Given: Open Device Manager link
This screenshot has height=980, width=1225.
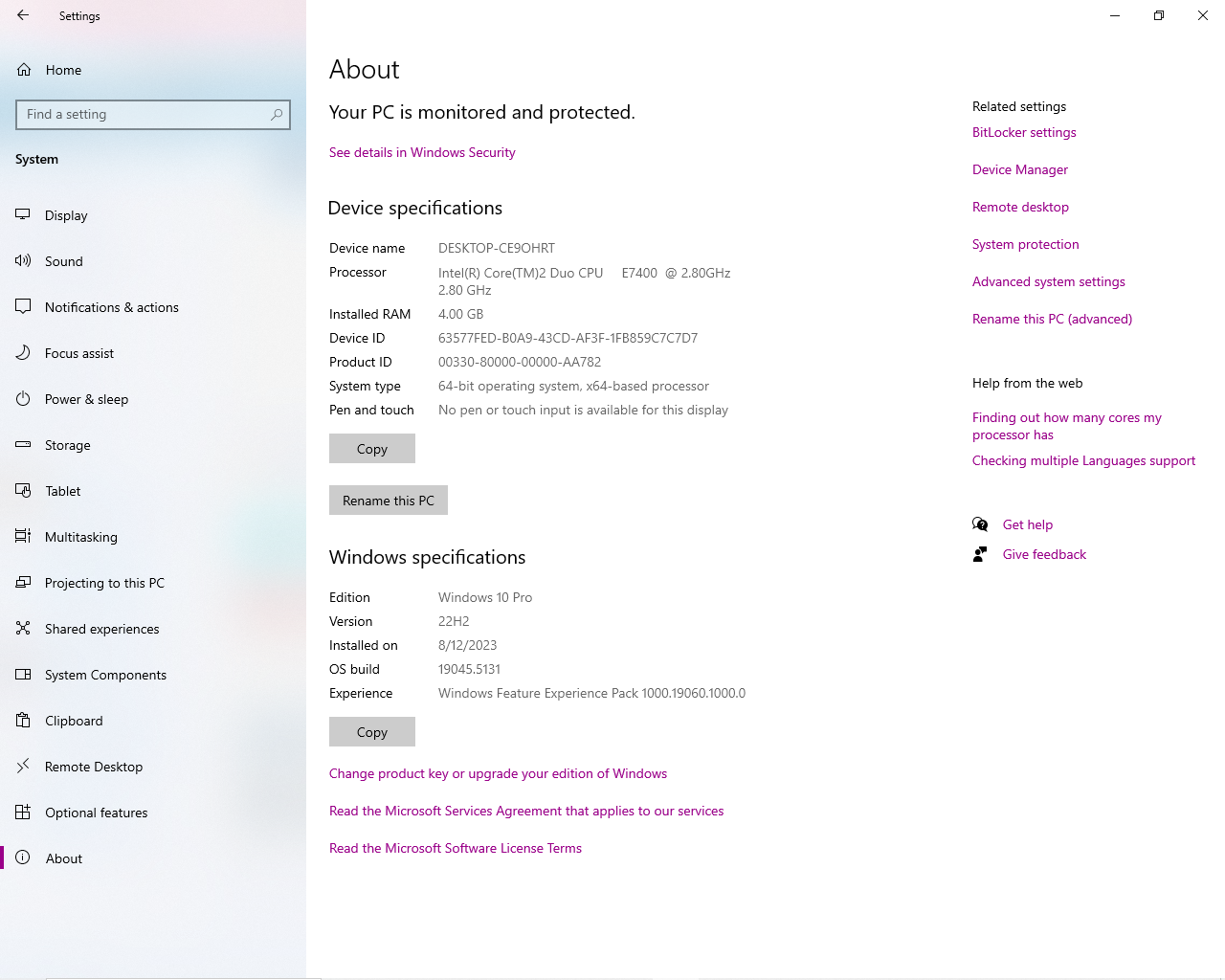Looking at the screenshot, I should [1020, 169].
